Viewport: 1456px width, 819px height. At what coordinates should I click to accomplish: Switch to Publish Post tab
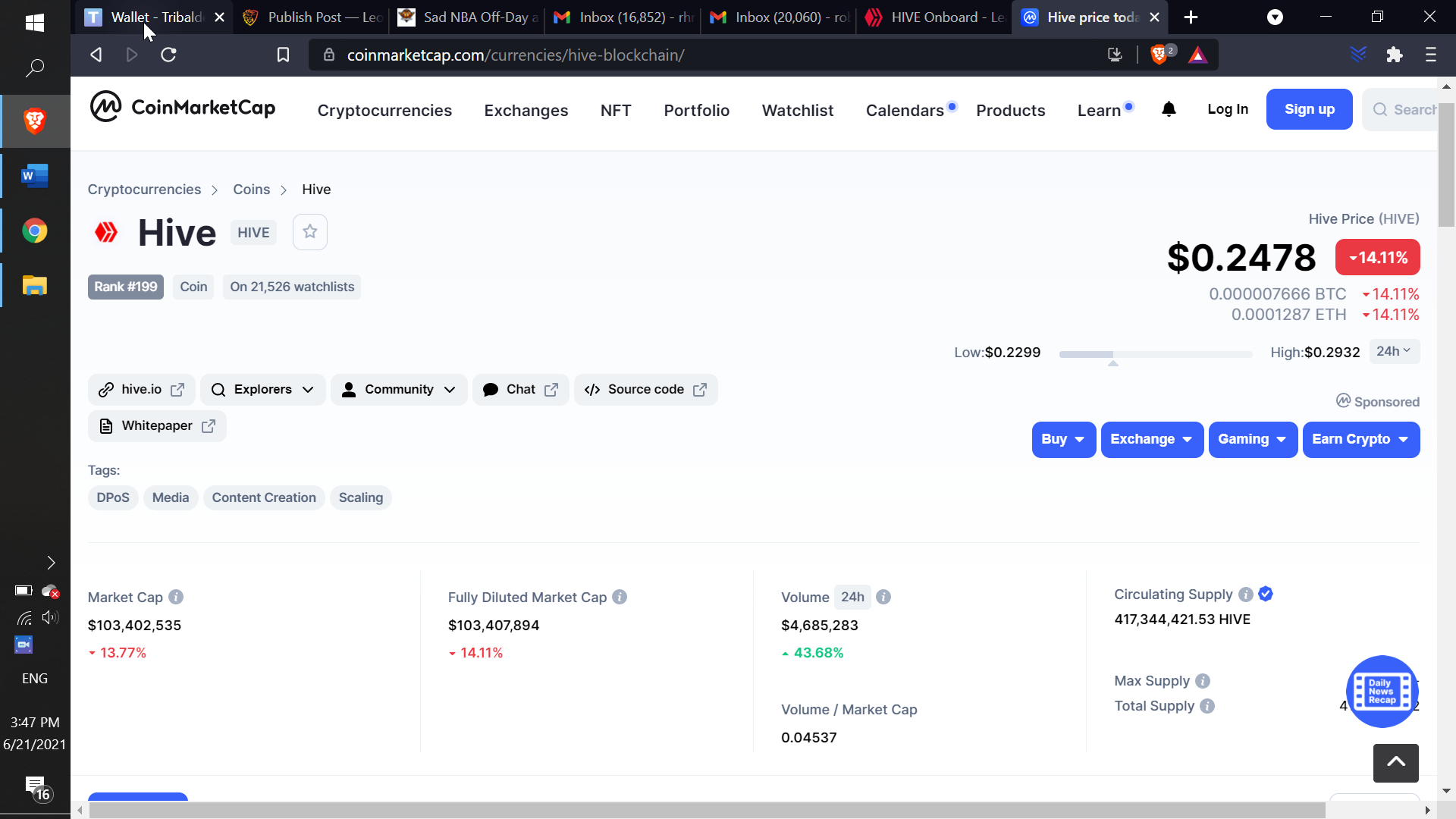tap(312, 17)
